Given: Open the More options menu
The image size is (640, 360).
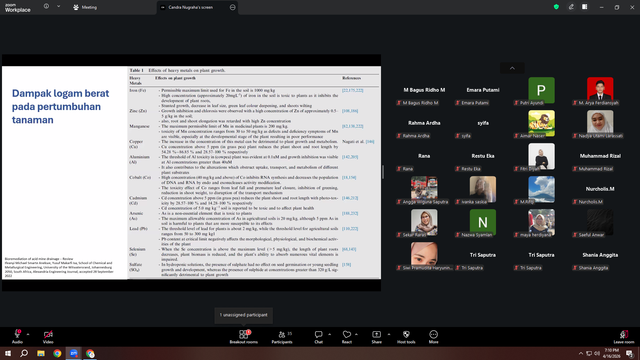Looking at the screenshot, I should tap(433, 336).
